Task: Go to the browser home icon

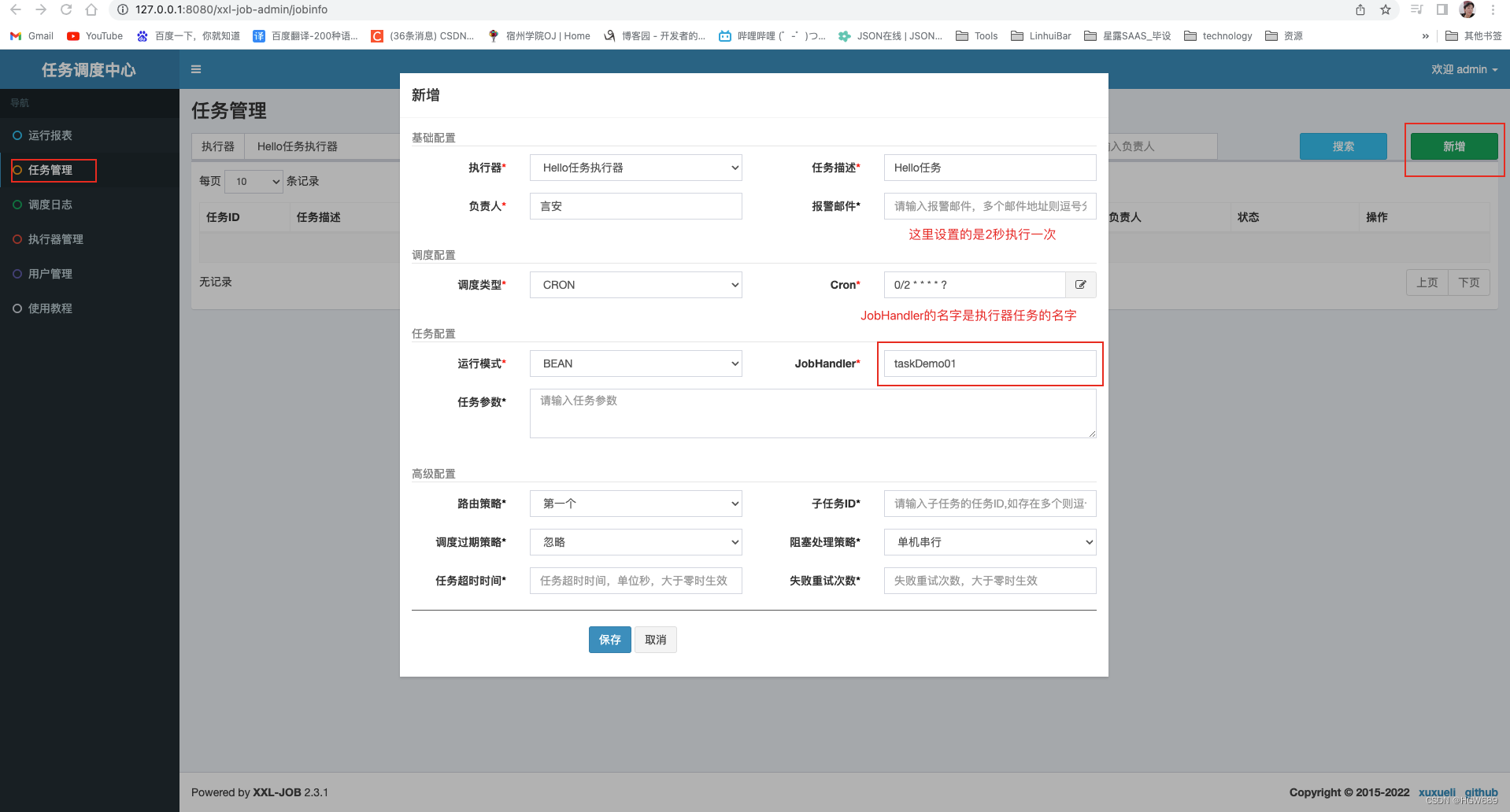Action: point(91,9)
